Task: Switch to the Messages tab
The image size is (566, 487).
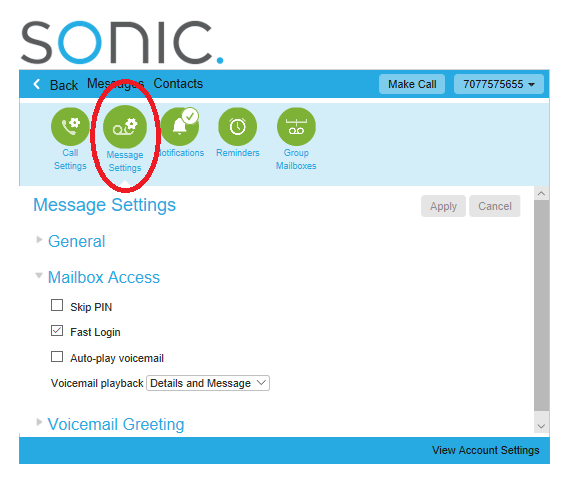Action: coord(116,84)
